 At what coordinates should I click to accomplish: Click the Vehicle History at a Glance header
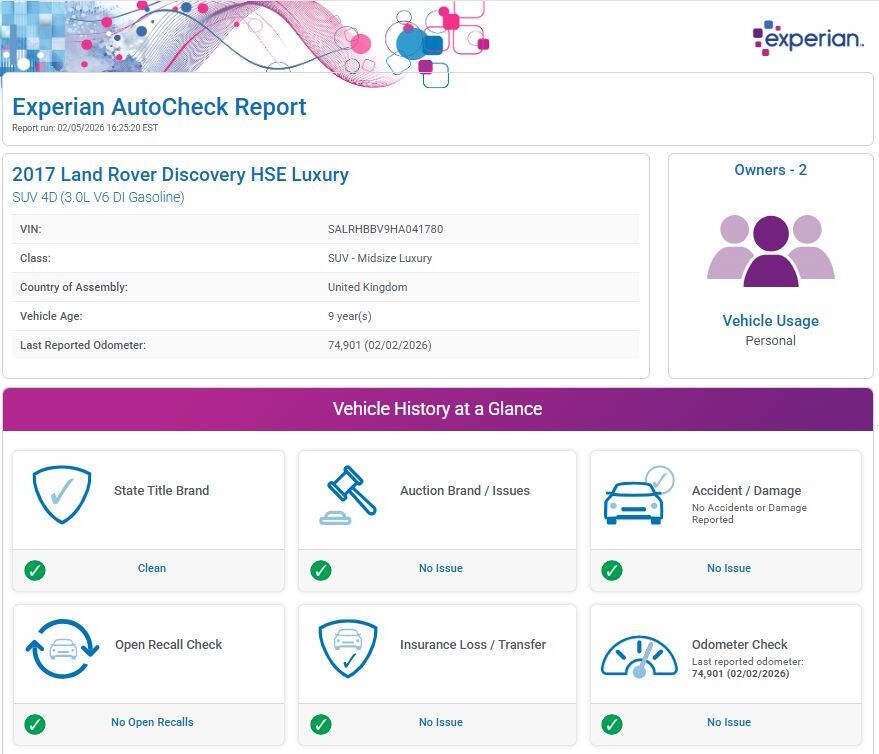click(x=437, y=409)
